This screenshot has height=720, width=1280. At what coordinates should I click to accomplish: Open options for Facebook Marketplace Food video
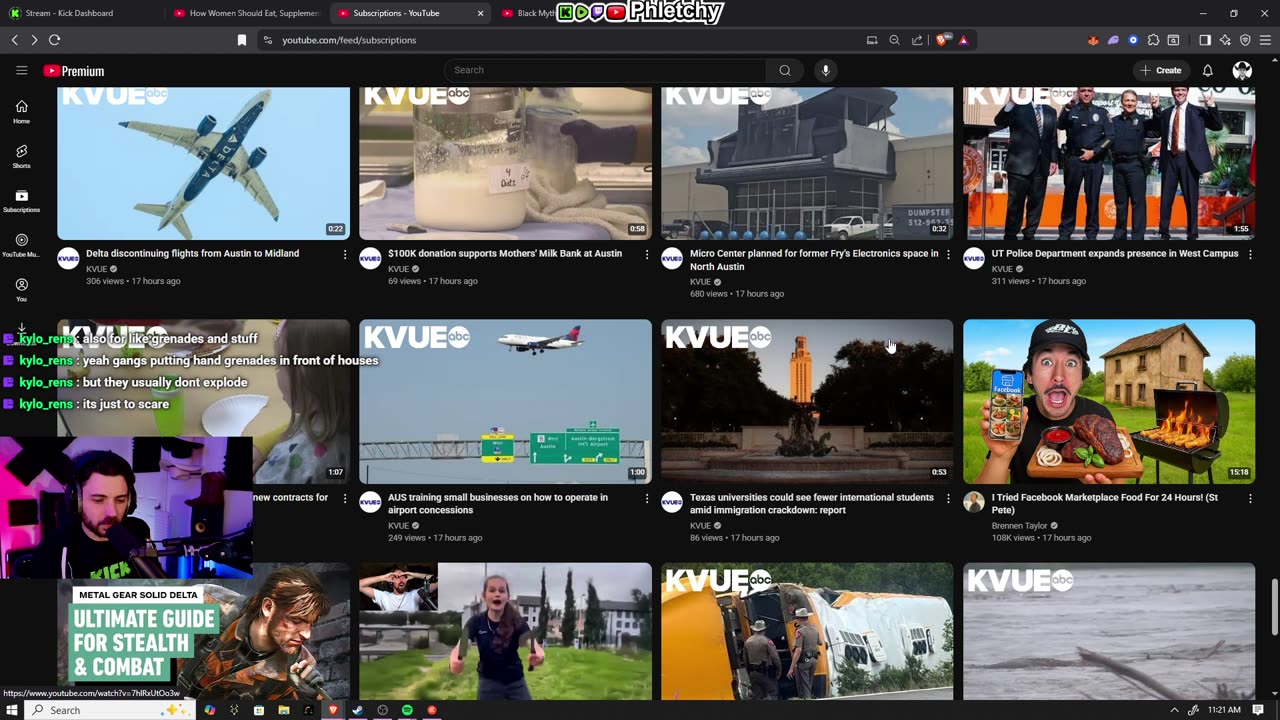1250,499
